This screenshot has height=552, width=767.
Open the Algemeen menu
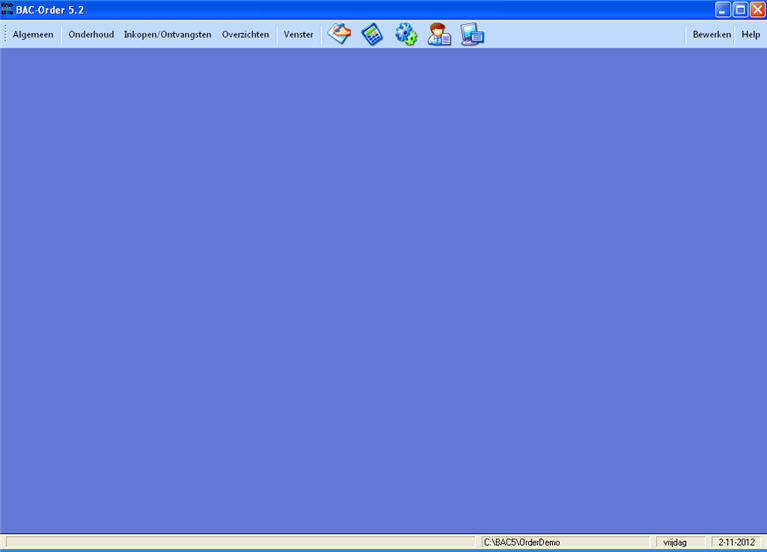33,35
